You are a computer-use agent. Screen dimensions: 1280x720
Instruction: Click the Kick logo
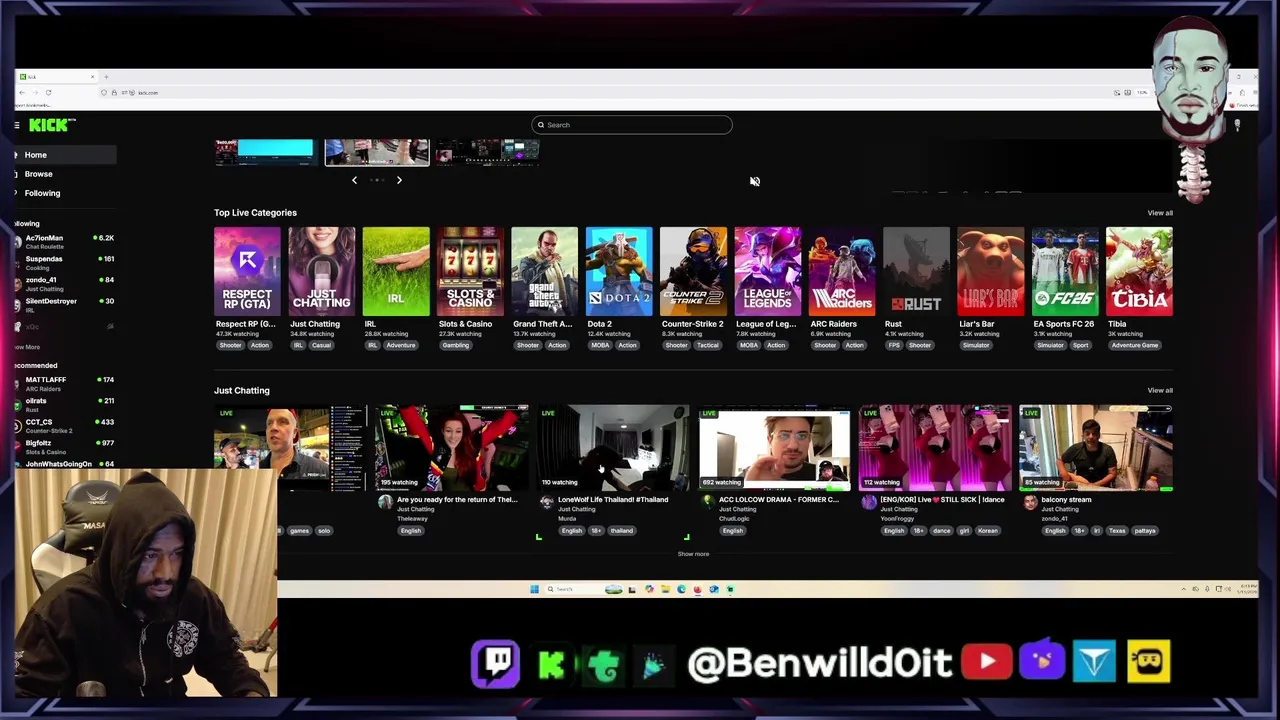tap(50, 125)
